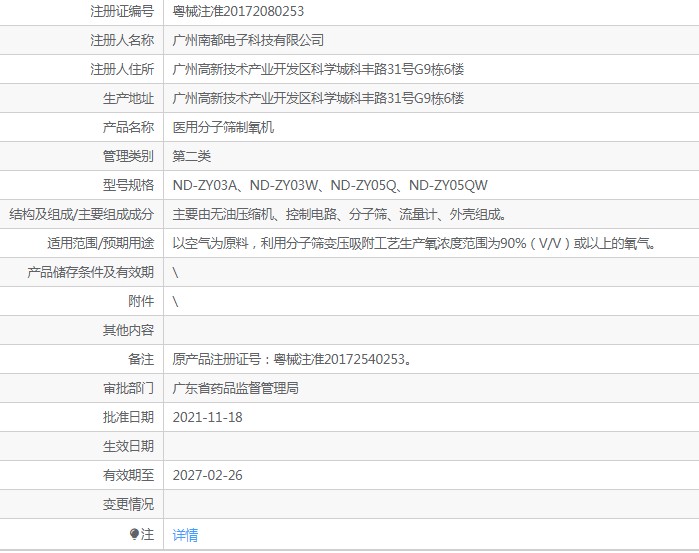Click the 注册人住所 address value
The height and width of the screenshot is (553, 699).
coord(318,69)
